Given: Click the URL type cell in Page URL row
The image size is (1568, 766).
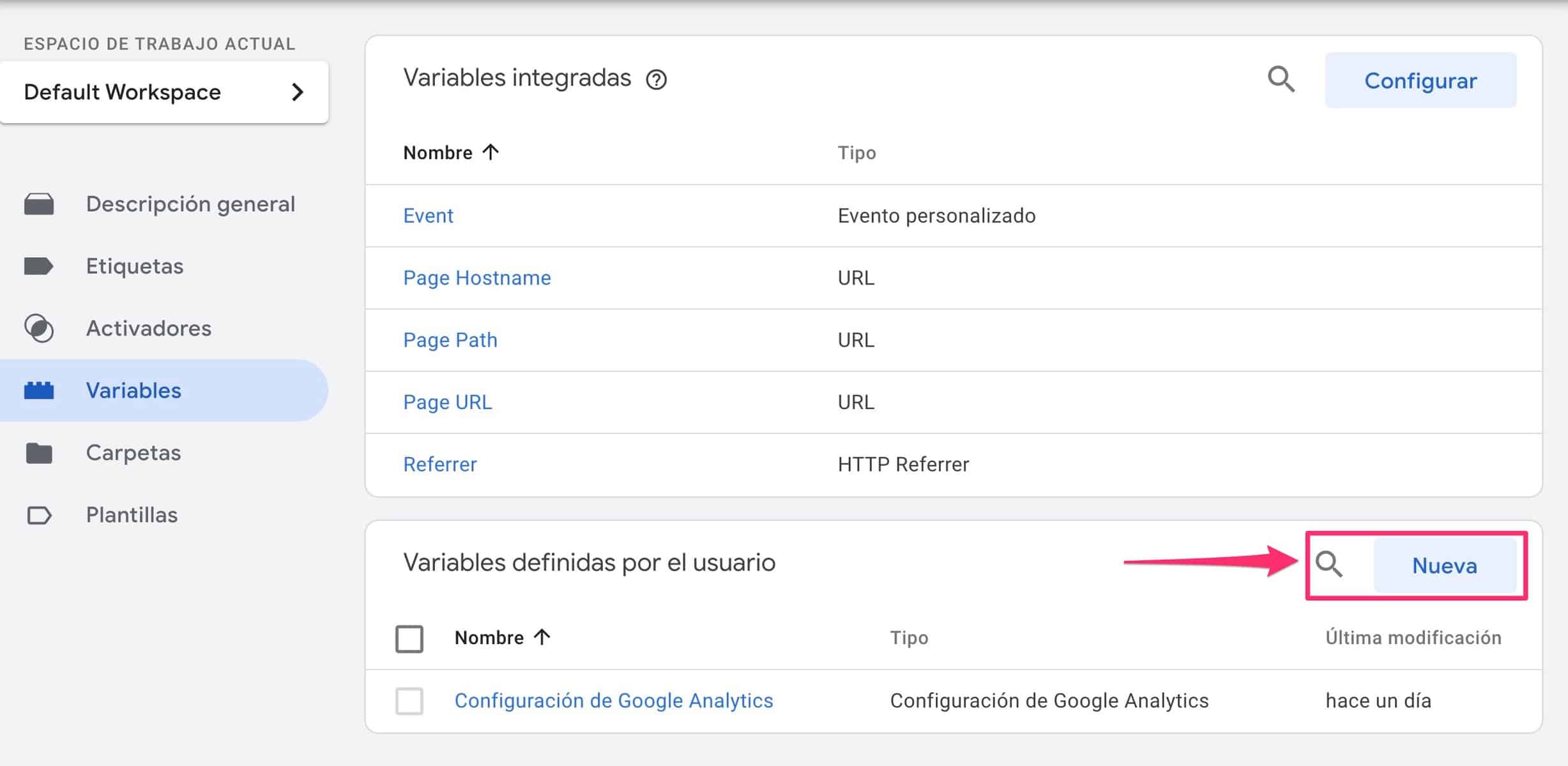Looking at the screenshot, I should 856,402.
